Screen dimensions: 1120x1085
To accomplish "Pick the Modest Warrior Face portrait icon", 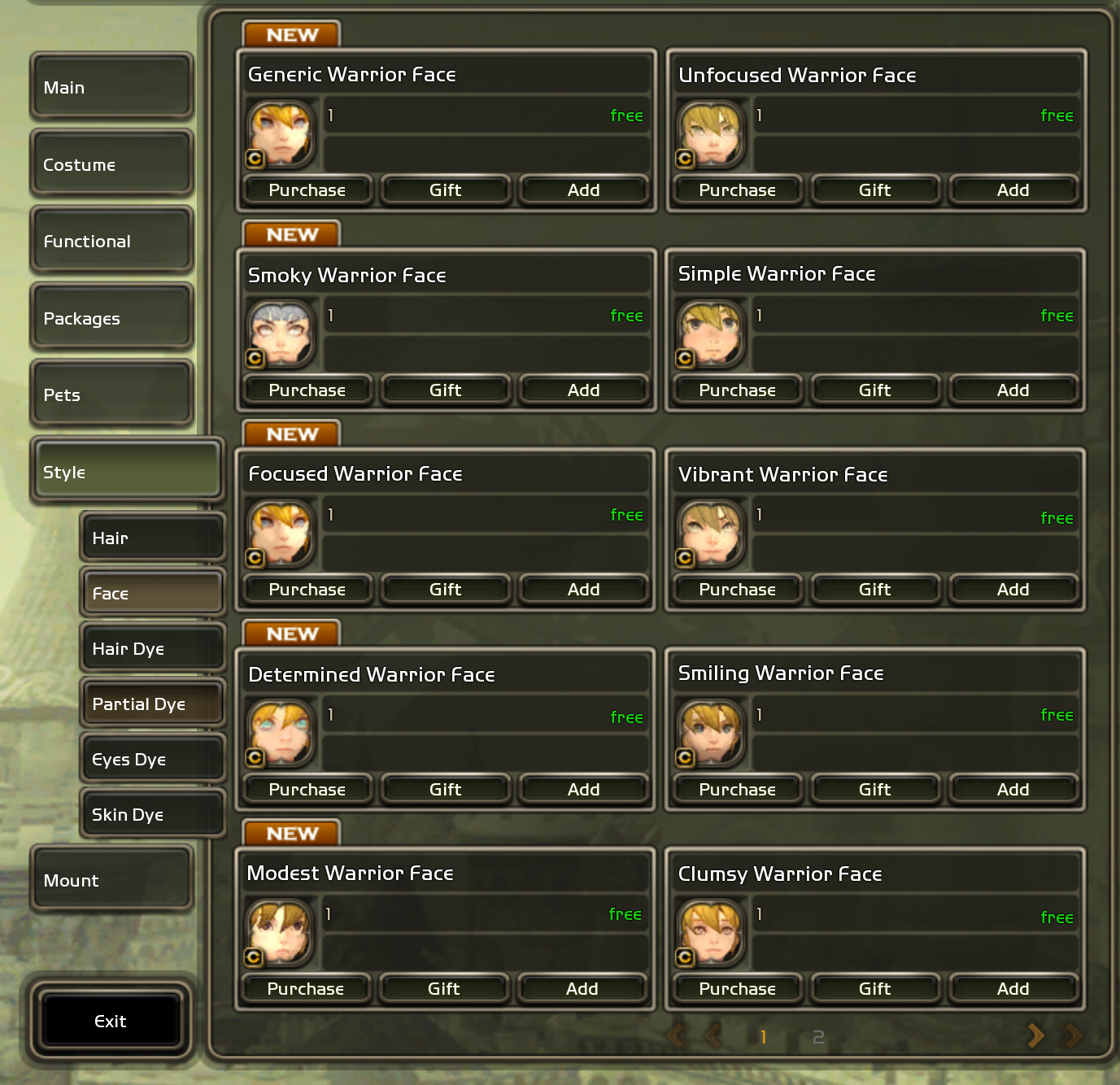I will pyautogui.click(x=279, y=932).
